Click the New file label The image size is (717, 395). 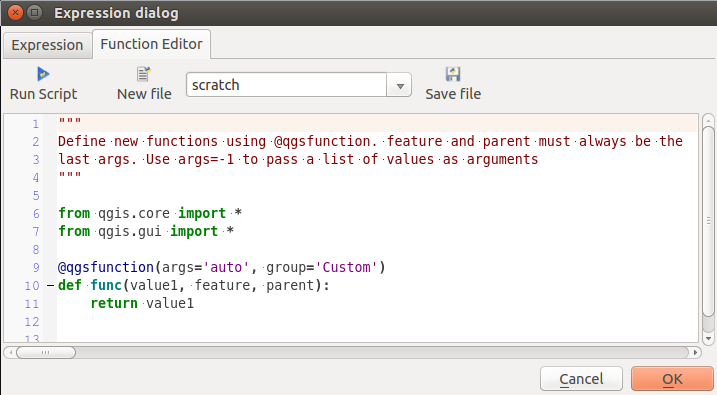[144, 94]
